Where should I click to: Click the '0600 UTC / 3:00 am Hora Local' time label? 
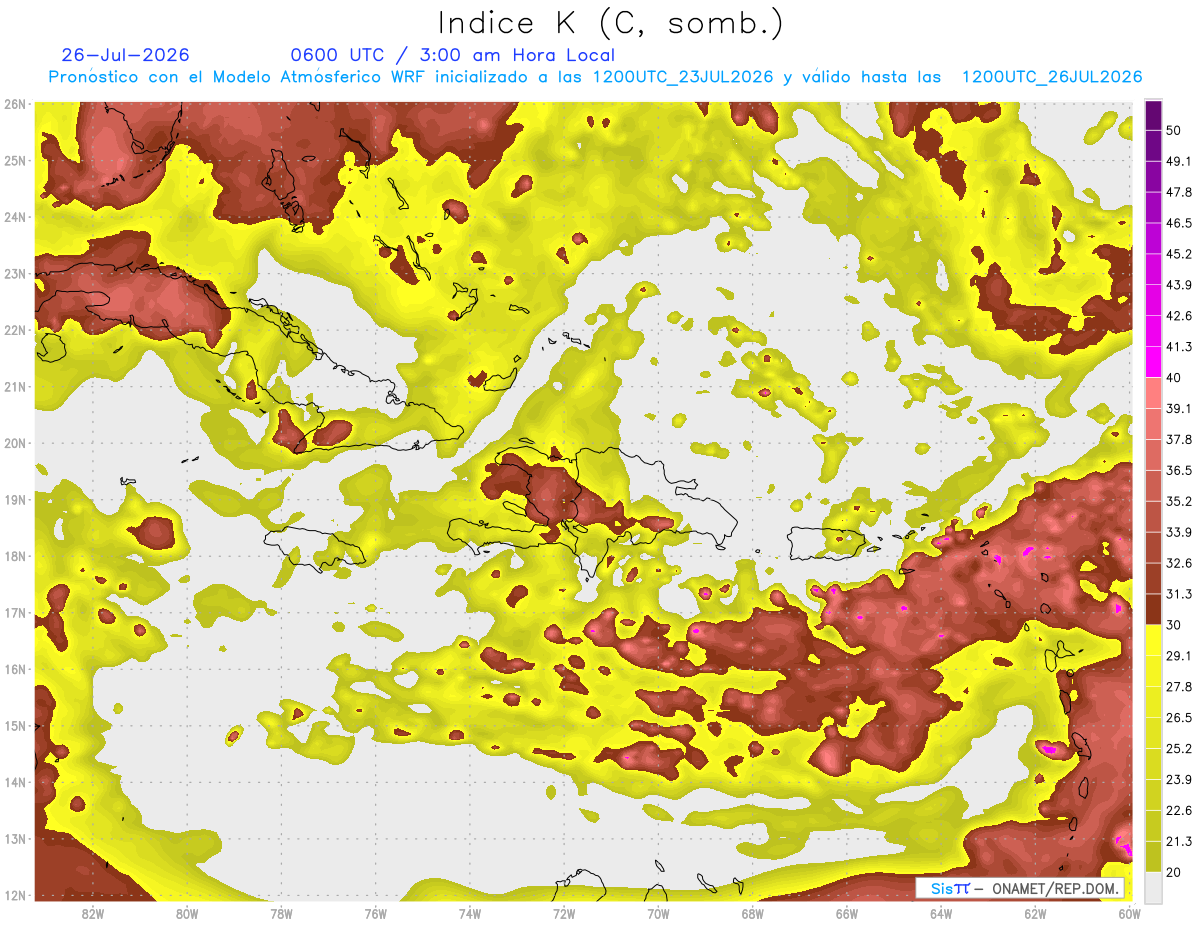453,56
